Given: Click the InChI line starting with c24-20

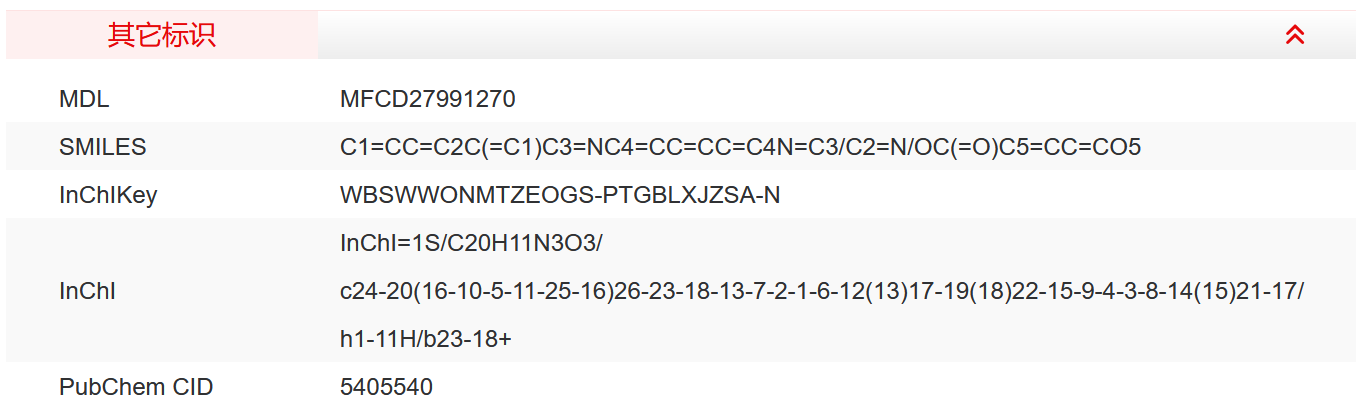Looking at the screenshot, I should [x=821, y=291].
